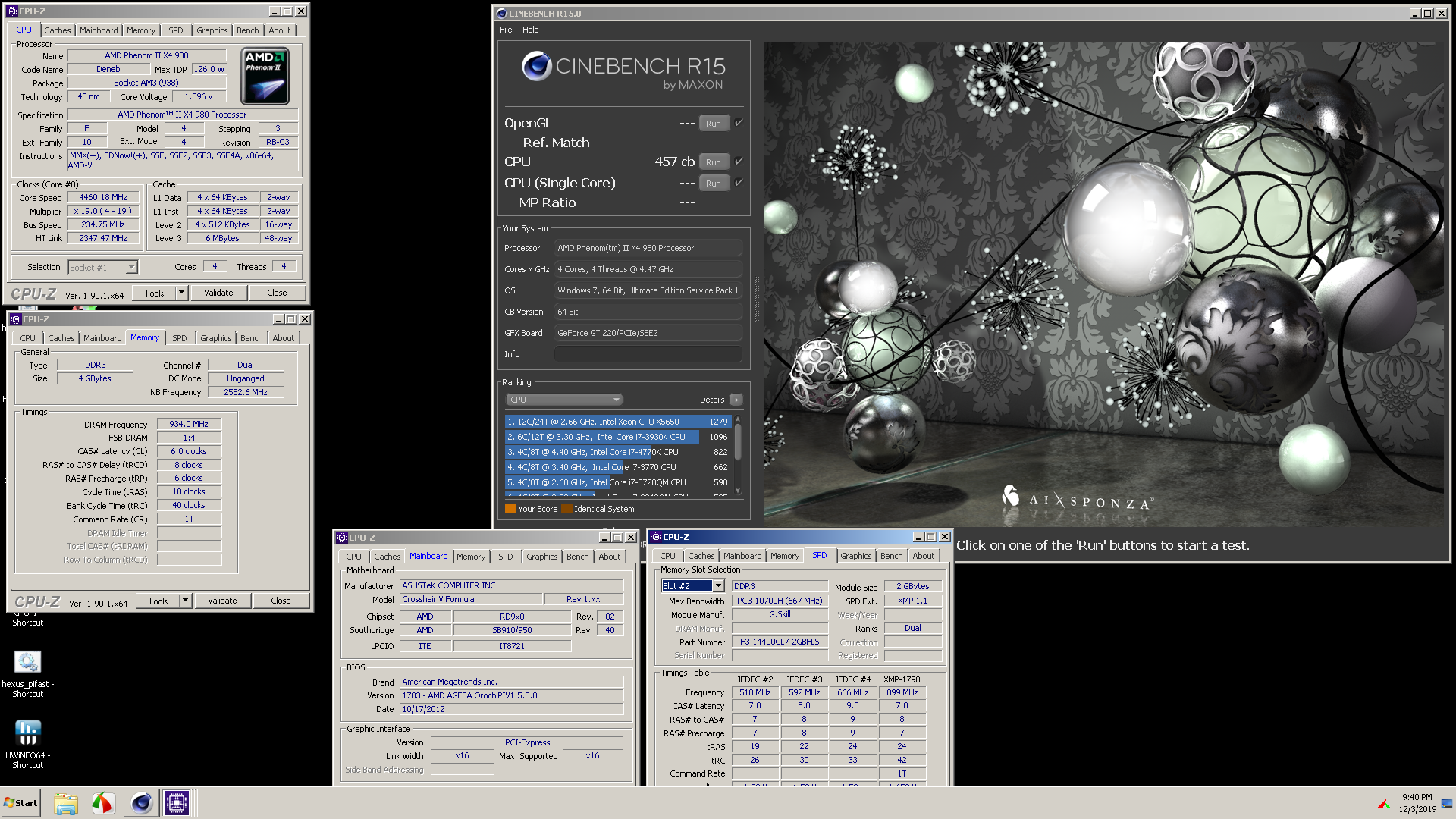
Task: Switch to Caches tab in top CPU-Z window
Action: 57,30
